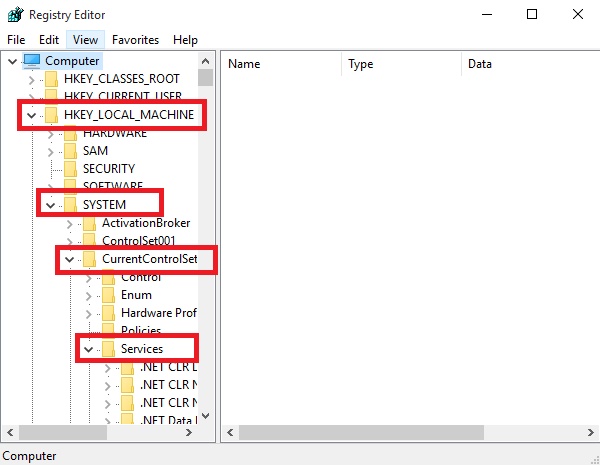Expand the SAM key

pyautogui.click(x=51, y=152)
